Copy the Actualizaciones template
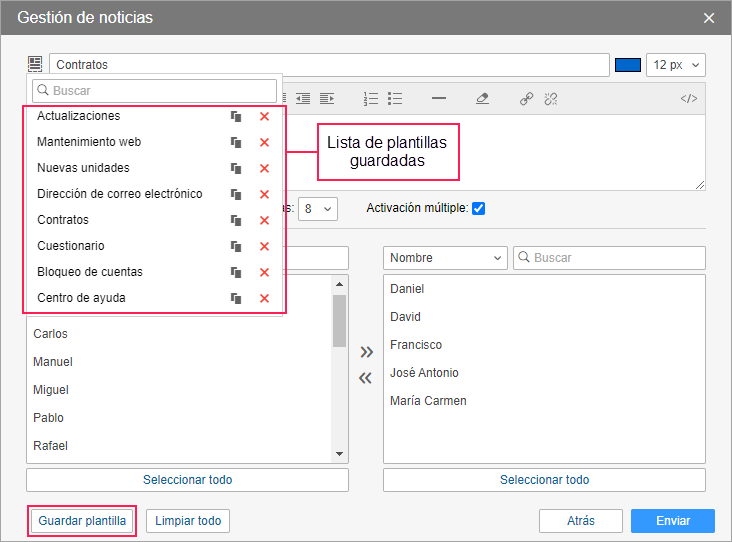 click(237, 117)
